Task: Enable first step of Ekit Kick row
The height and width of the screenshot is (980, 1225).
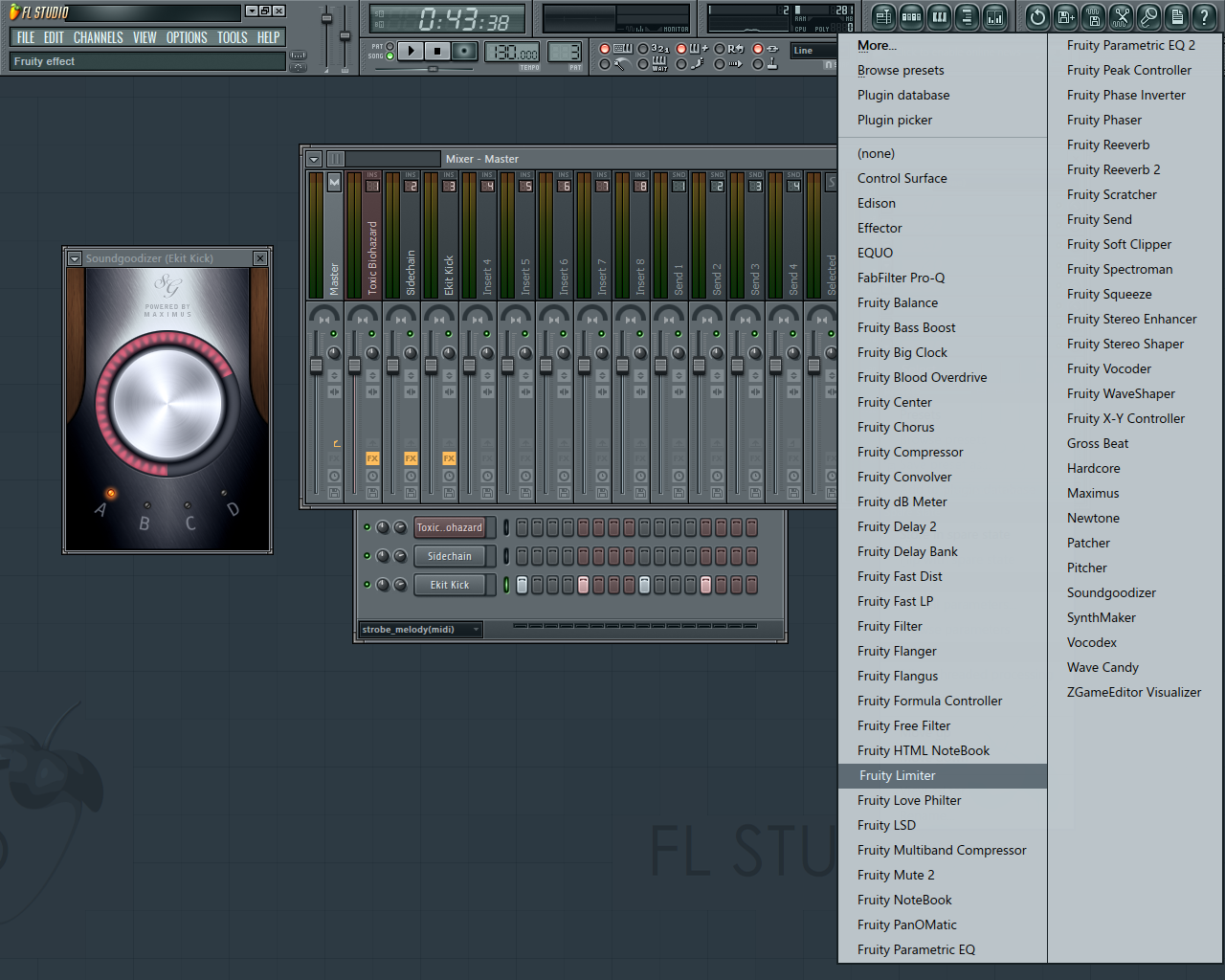Action: [522, 585]
